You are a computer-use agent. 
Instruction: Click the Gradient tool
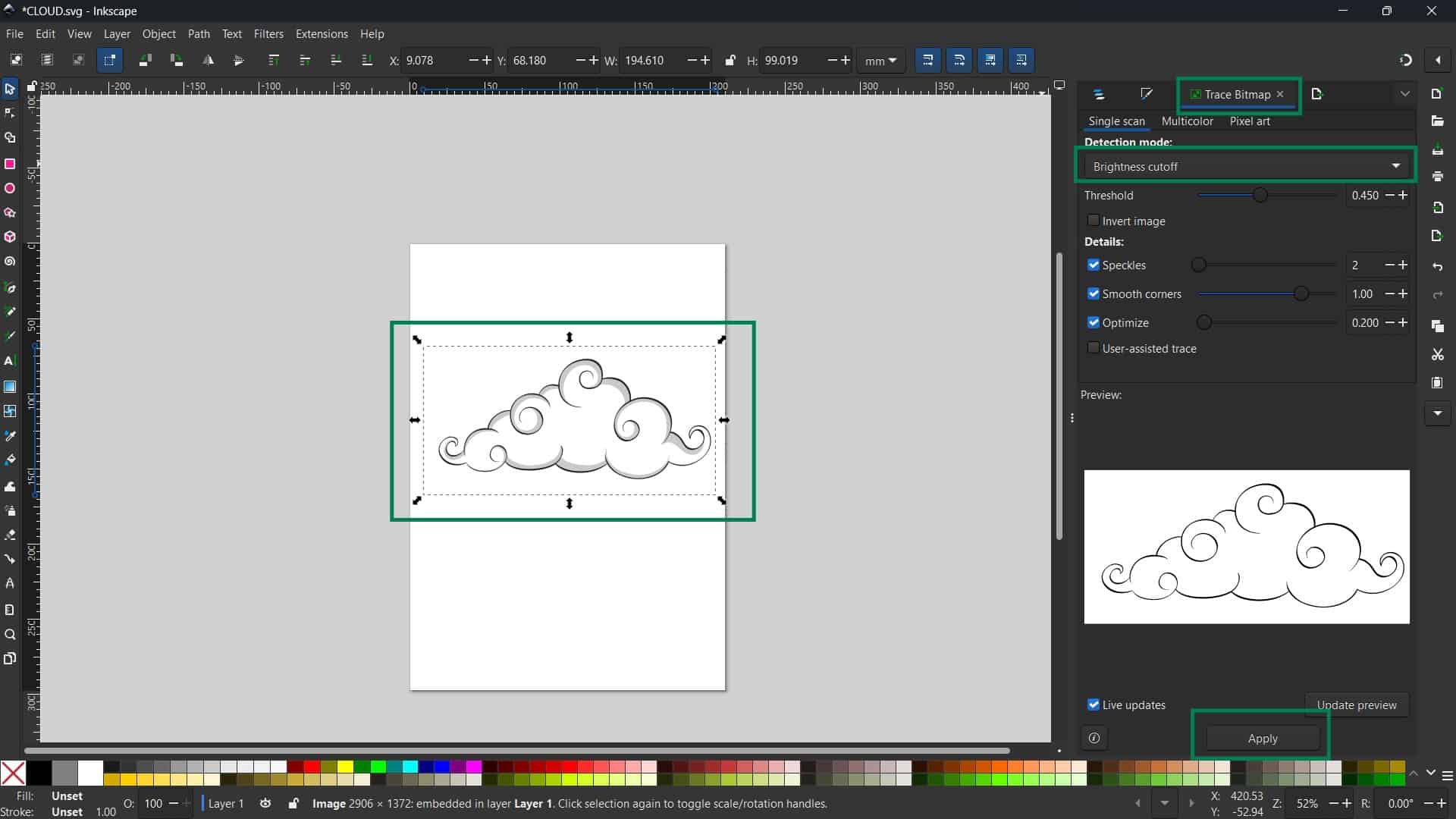tap(10, 387)
